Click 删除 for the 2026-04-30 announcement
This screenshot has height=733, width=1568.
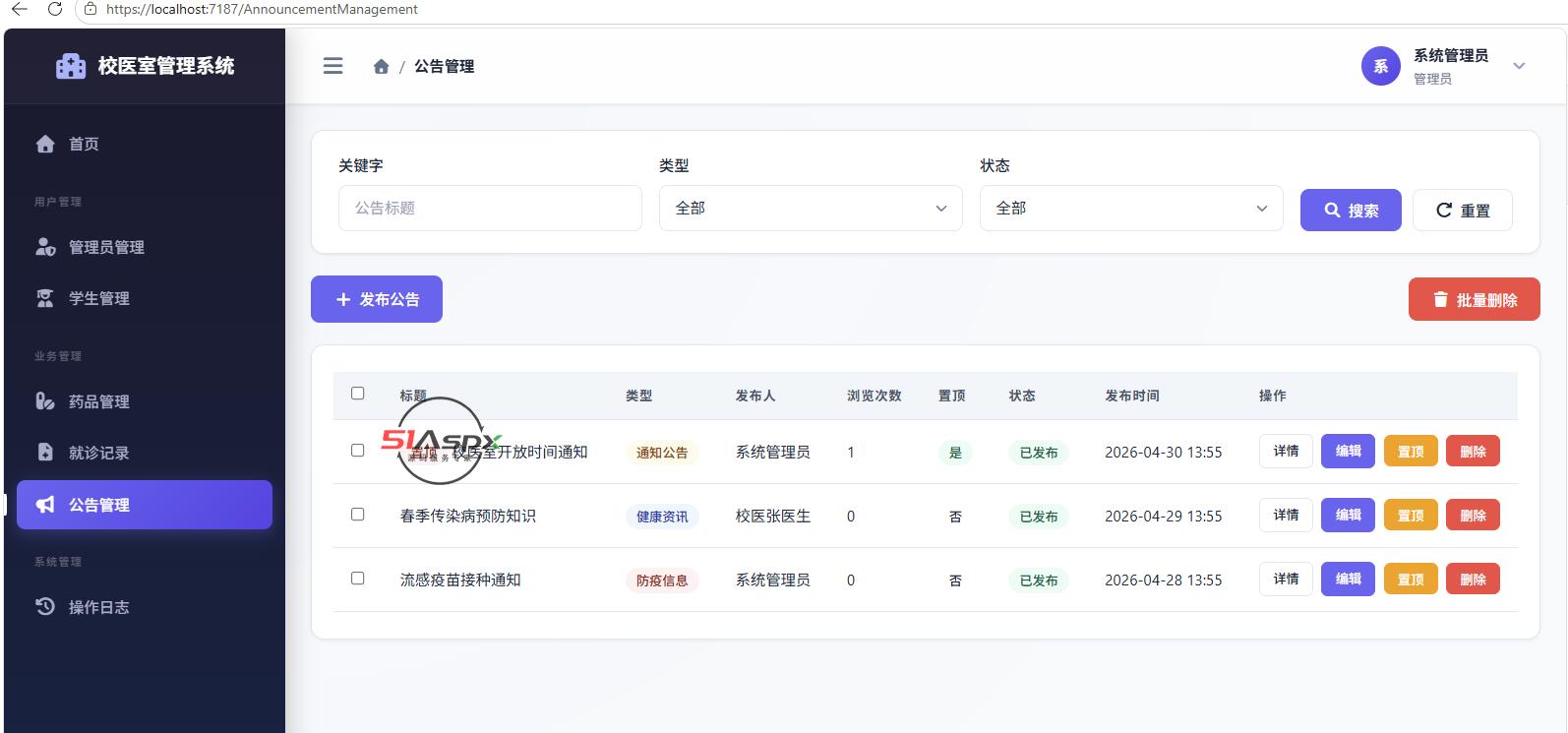point(1473,452)
